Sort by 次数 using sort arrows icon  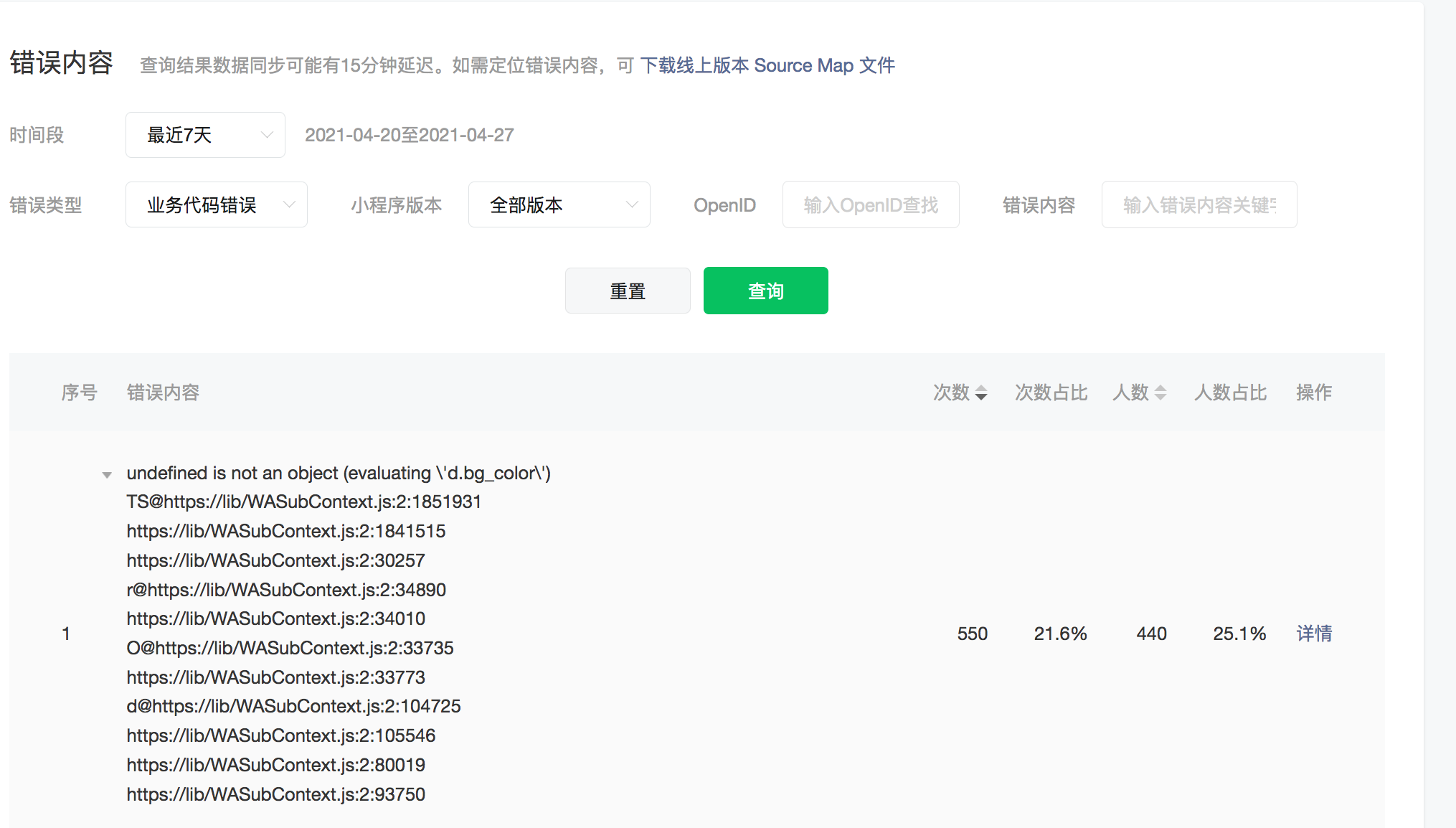pos(981,392)
